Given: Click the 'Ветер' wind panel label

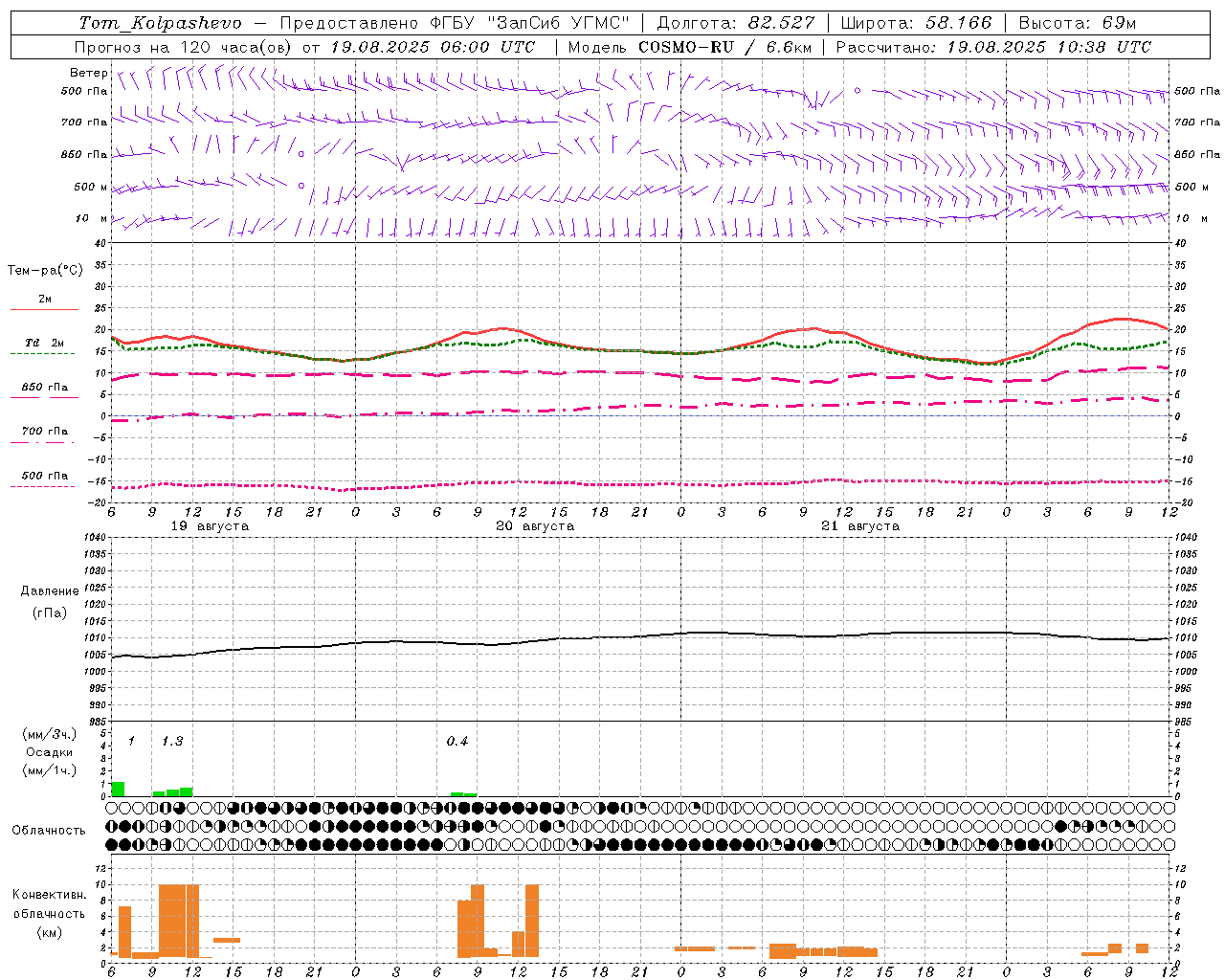Looking at the screenshot, I should point(88,73).
